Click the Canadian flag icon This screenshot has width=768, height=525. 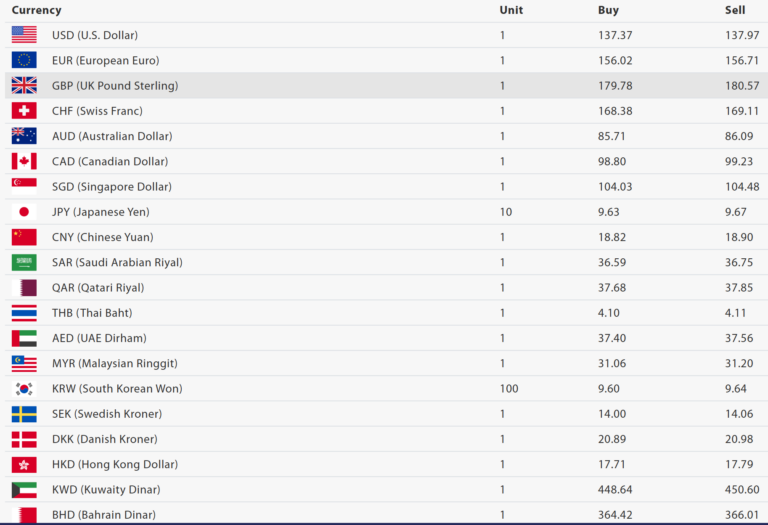tap(24, 161)
